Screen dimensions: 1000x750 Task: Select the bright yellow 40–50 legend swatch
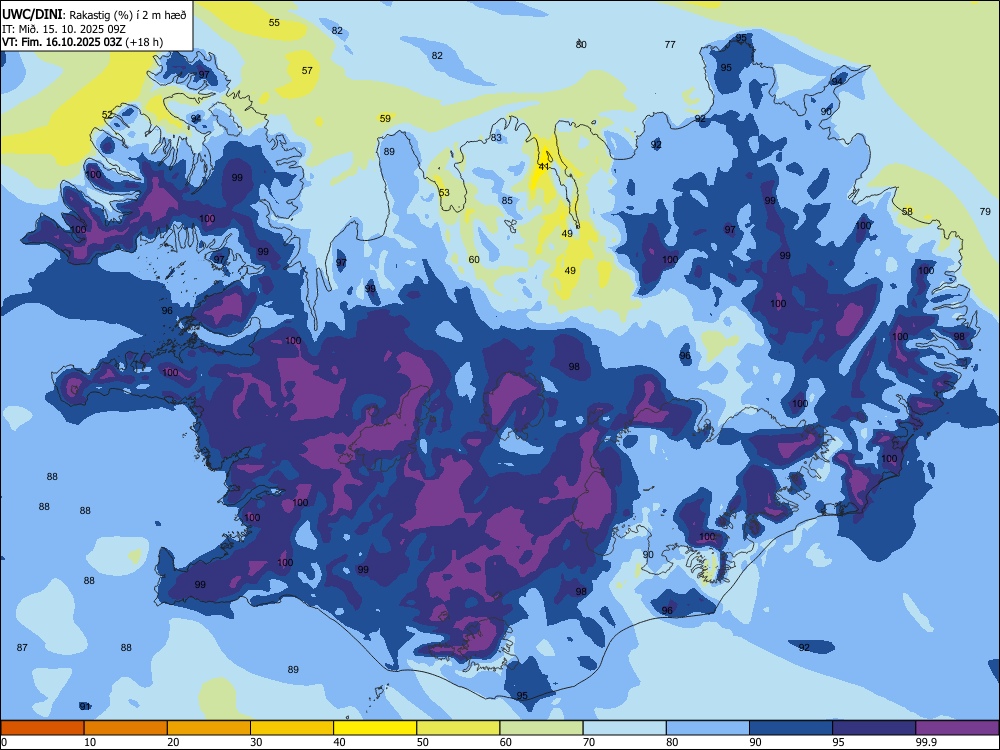tap(375, 728)
